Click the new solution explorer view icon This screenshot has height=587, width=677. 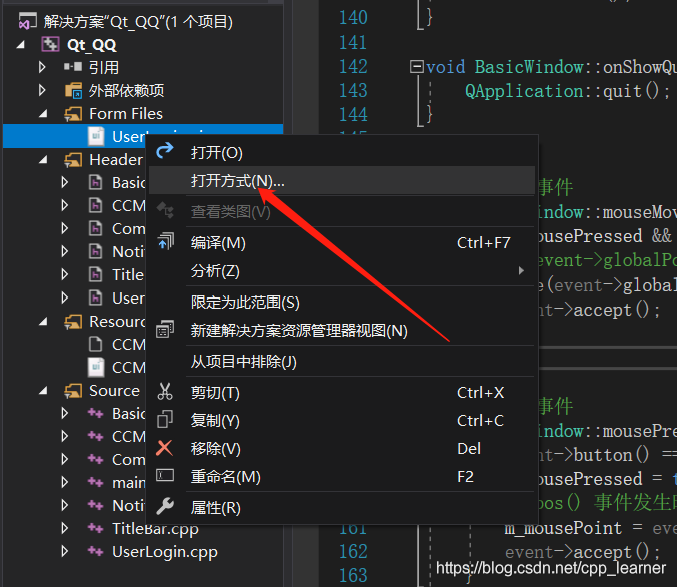[x=165, y=330]
